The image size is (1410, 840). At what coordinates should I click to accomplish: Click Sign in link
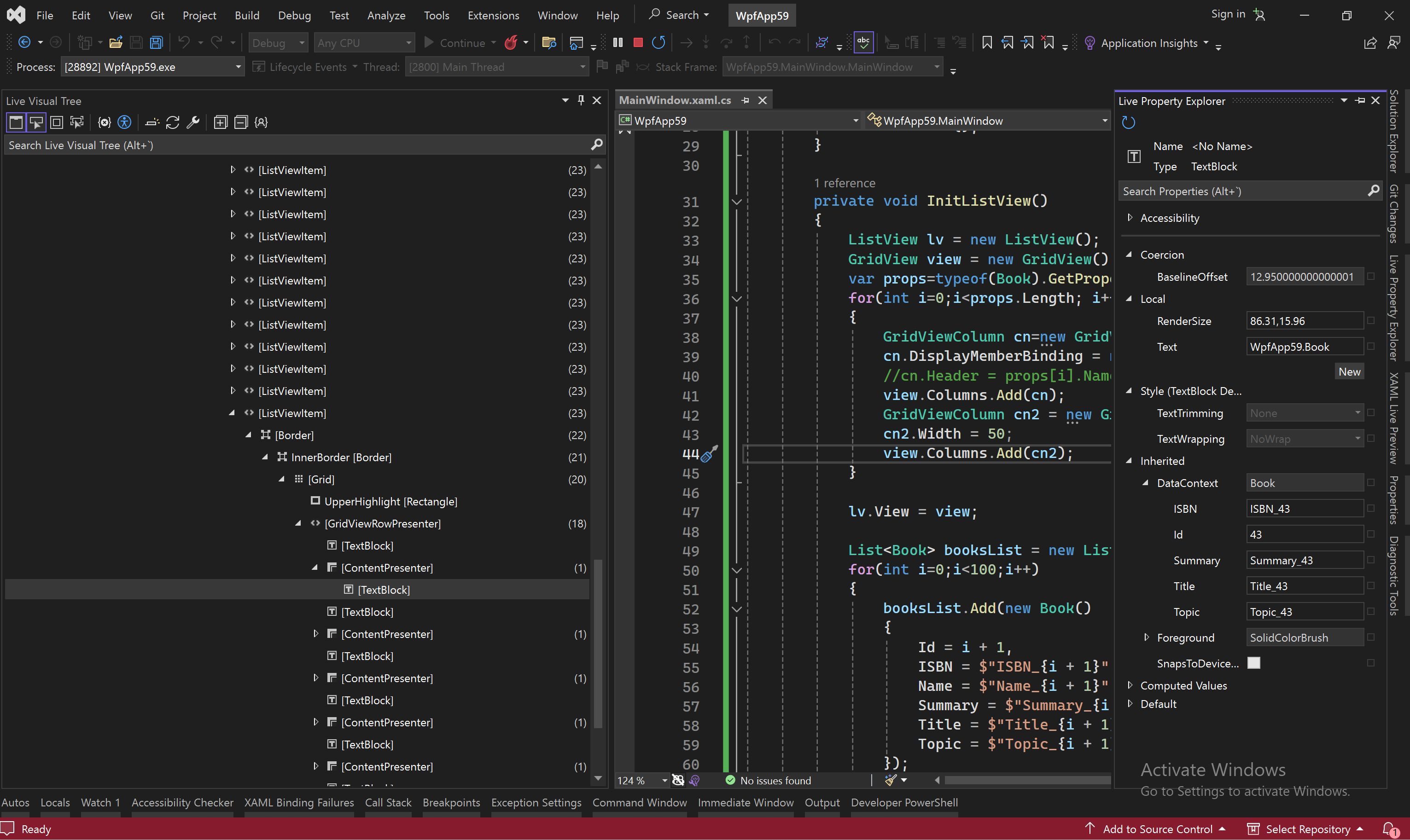coord(1228,14)
